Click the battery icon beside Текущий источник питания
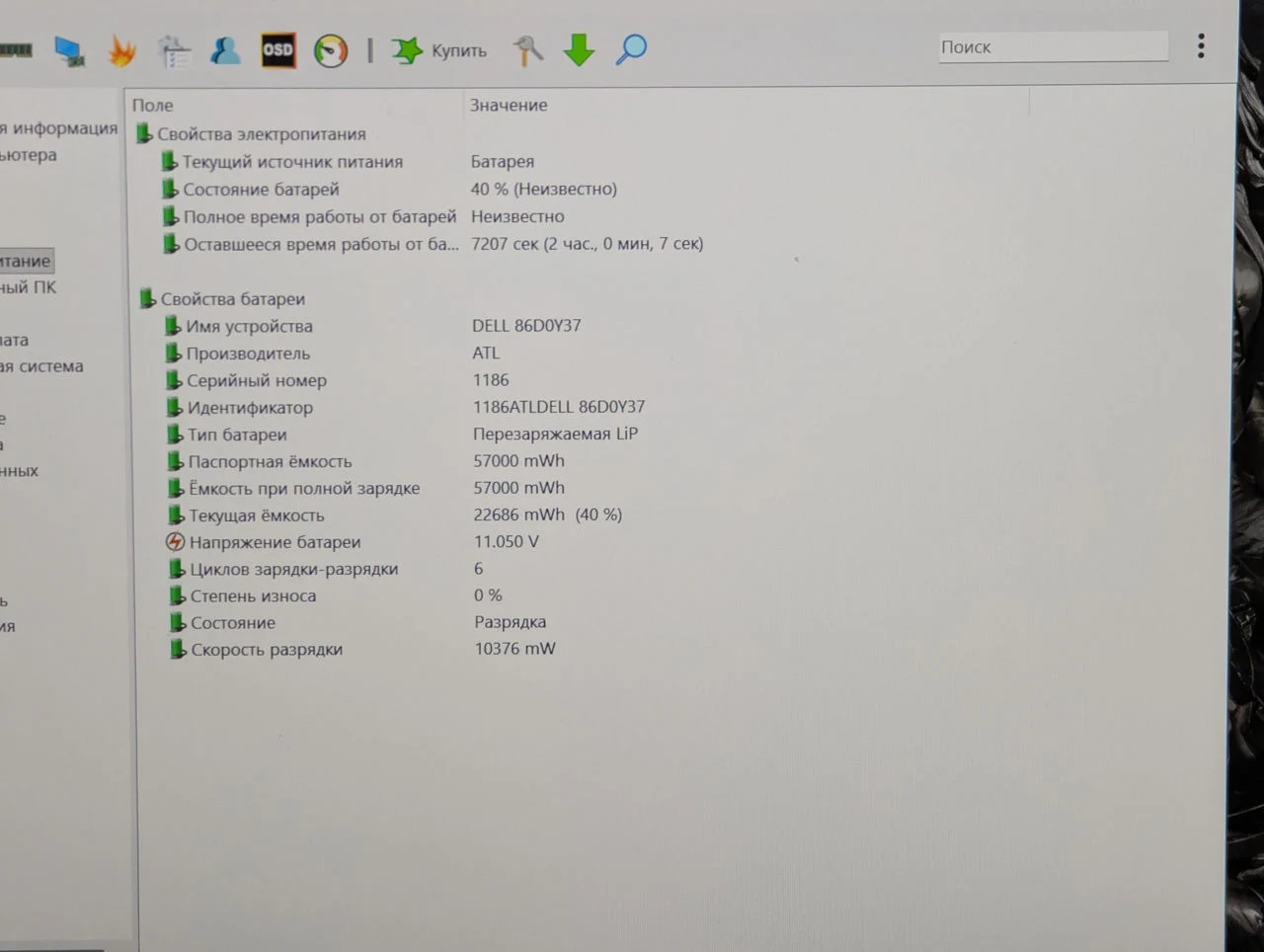The width and height of the screenshot is (1264, 952). (169, 161)
